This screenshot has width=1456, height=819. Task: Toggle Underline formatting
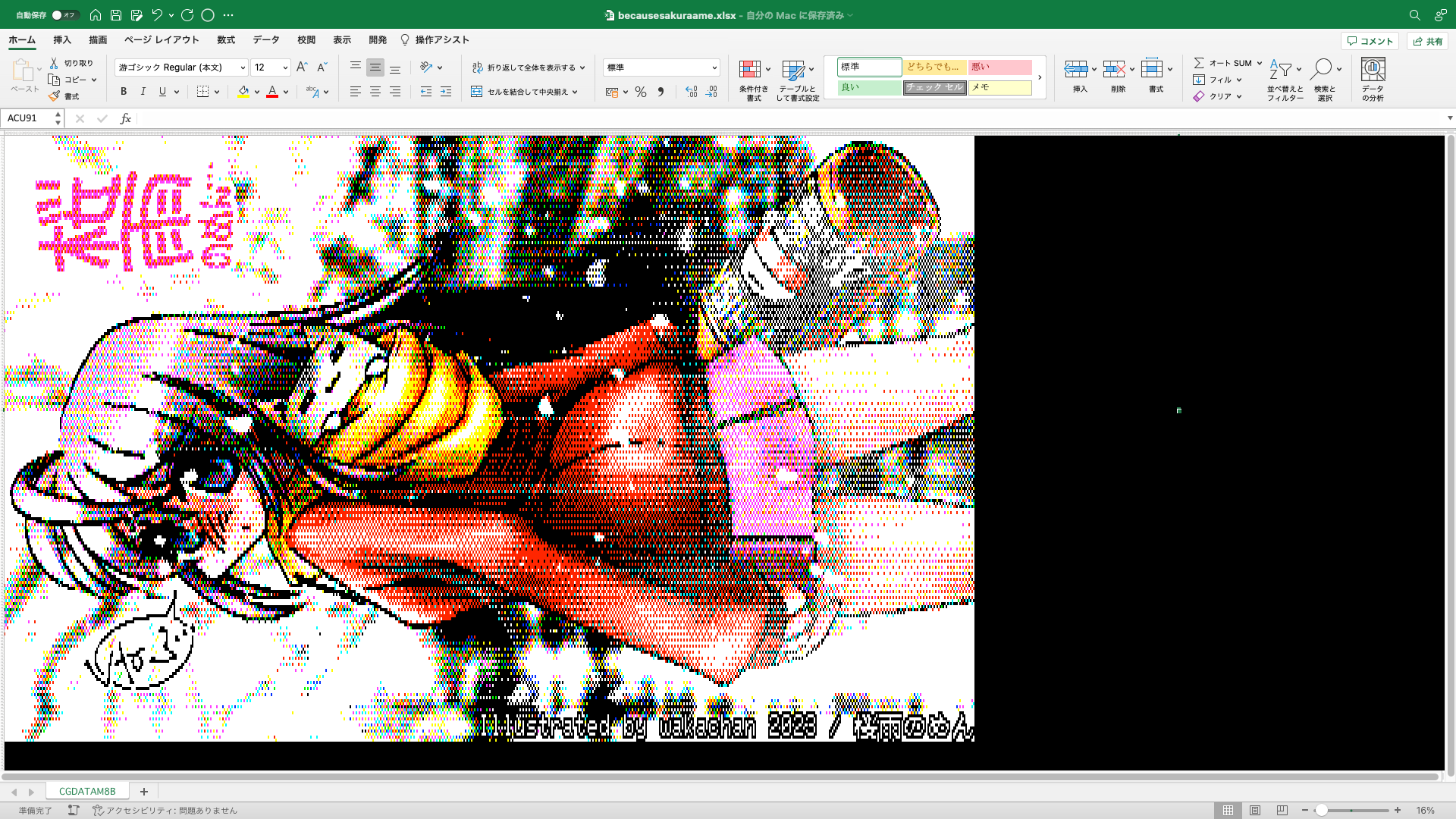tap(162, 92)
